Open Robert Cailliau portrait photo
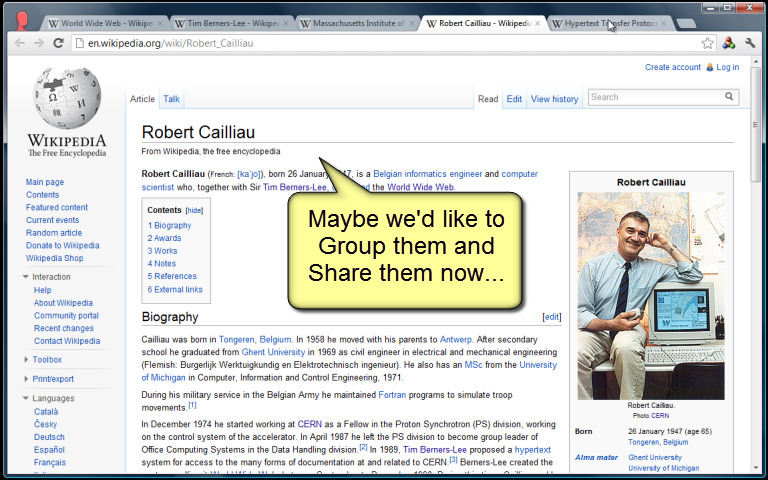Viewport: 768px width, 480px height. (x=651, y=296)
